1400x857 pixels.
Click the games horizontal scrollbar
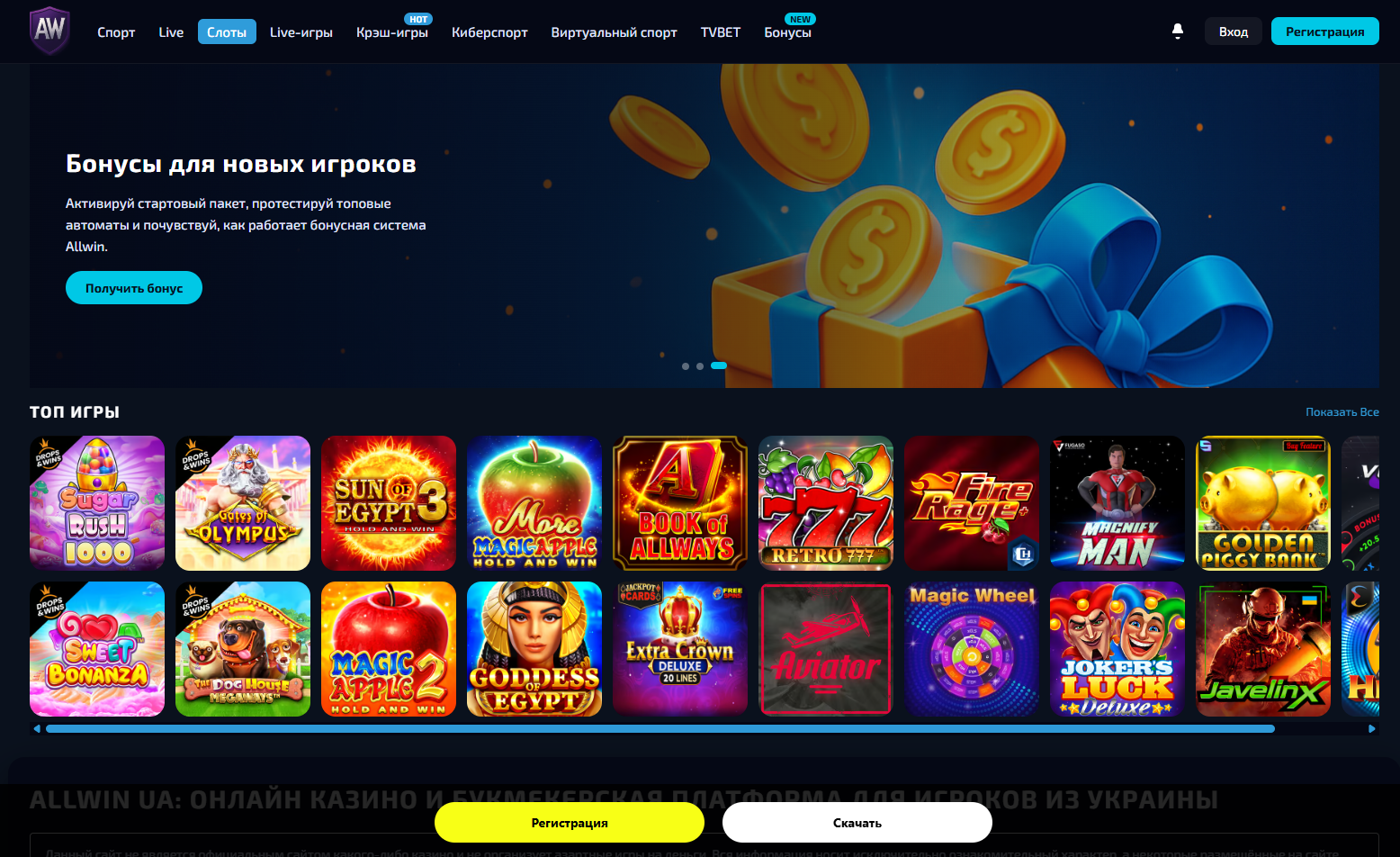[660, 728]
